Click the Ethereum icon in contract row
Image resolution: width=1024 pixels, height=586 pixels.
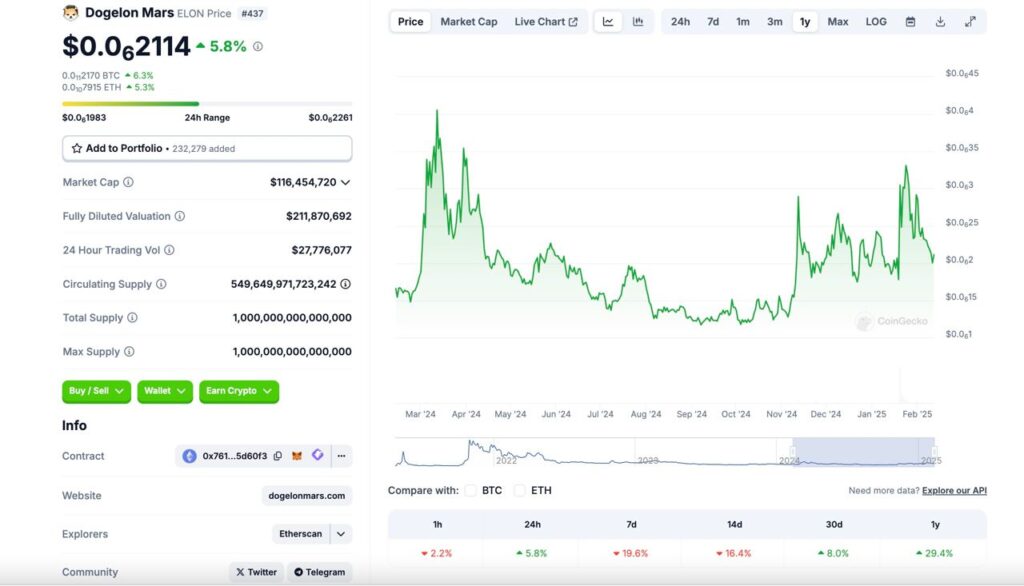[x=189, y=456]
